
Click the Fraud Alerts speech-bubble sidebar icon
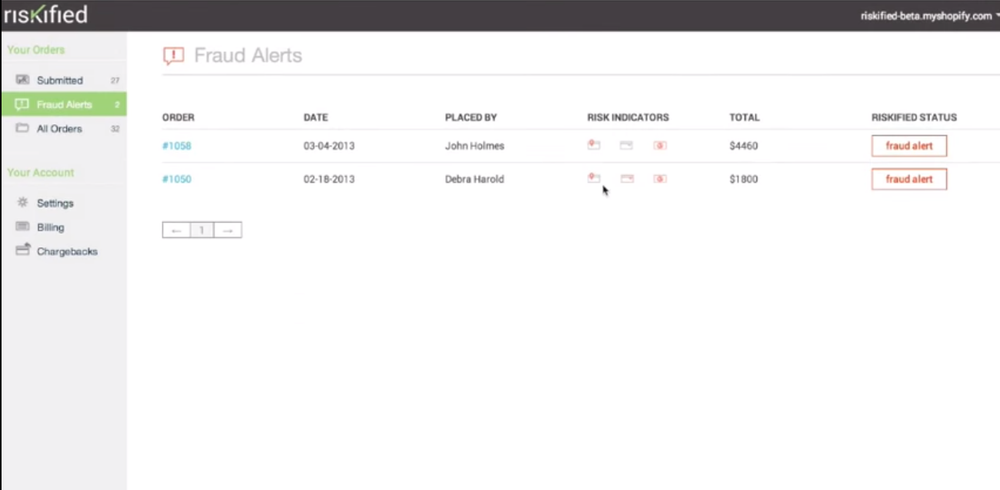coord(22,104)
